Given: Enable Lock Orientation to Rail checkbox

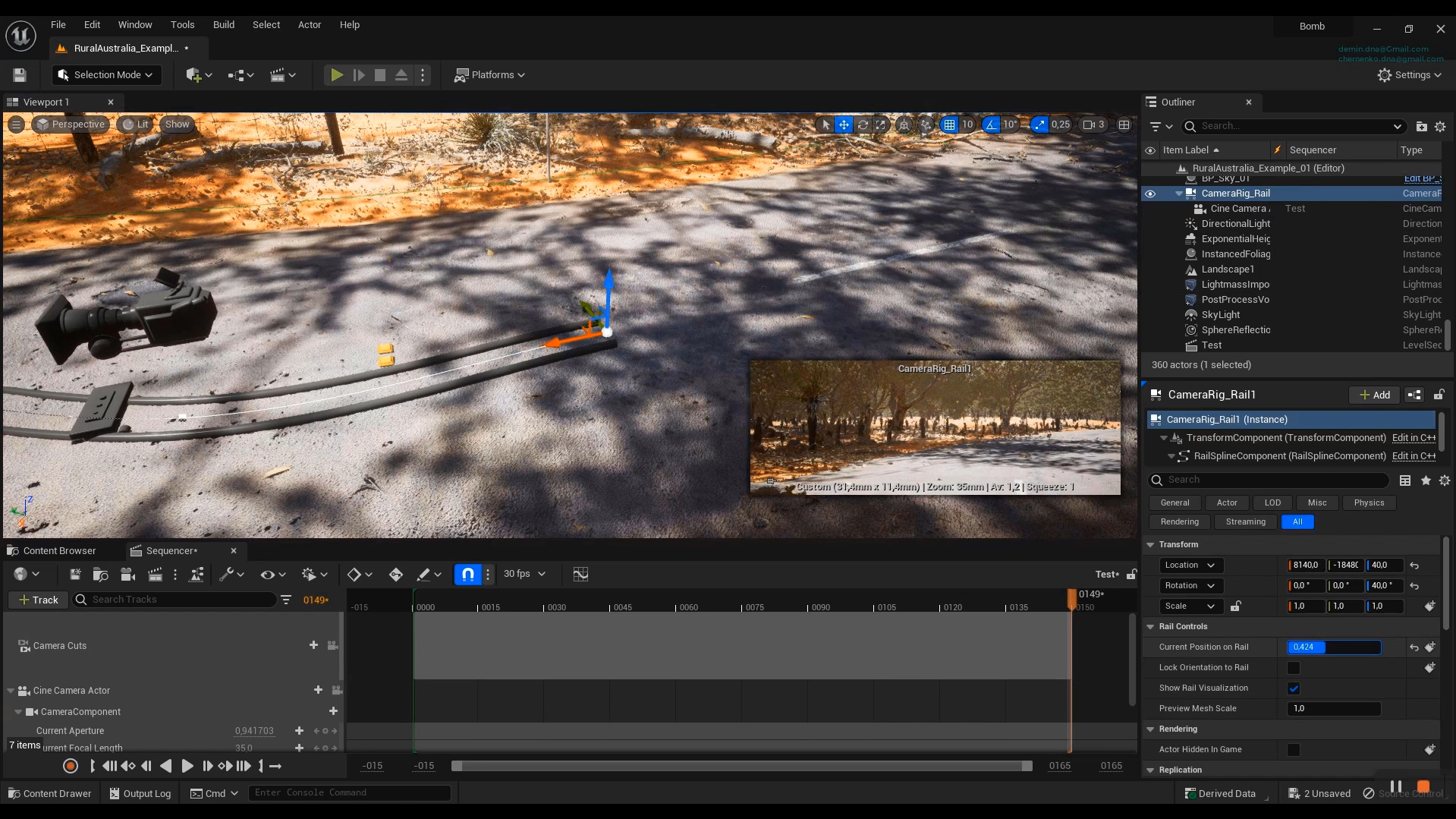Looking at the screenshot, I should click(x=1294, y=668).
